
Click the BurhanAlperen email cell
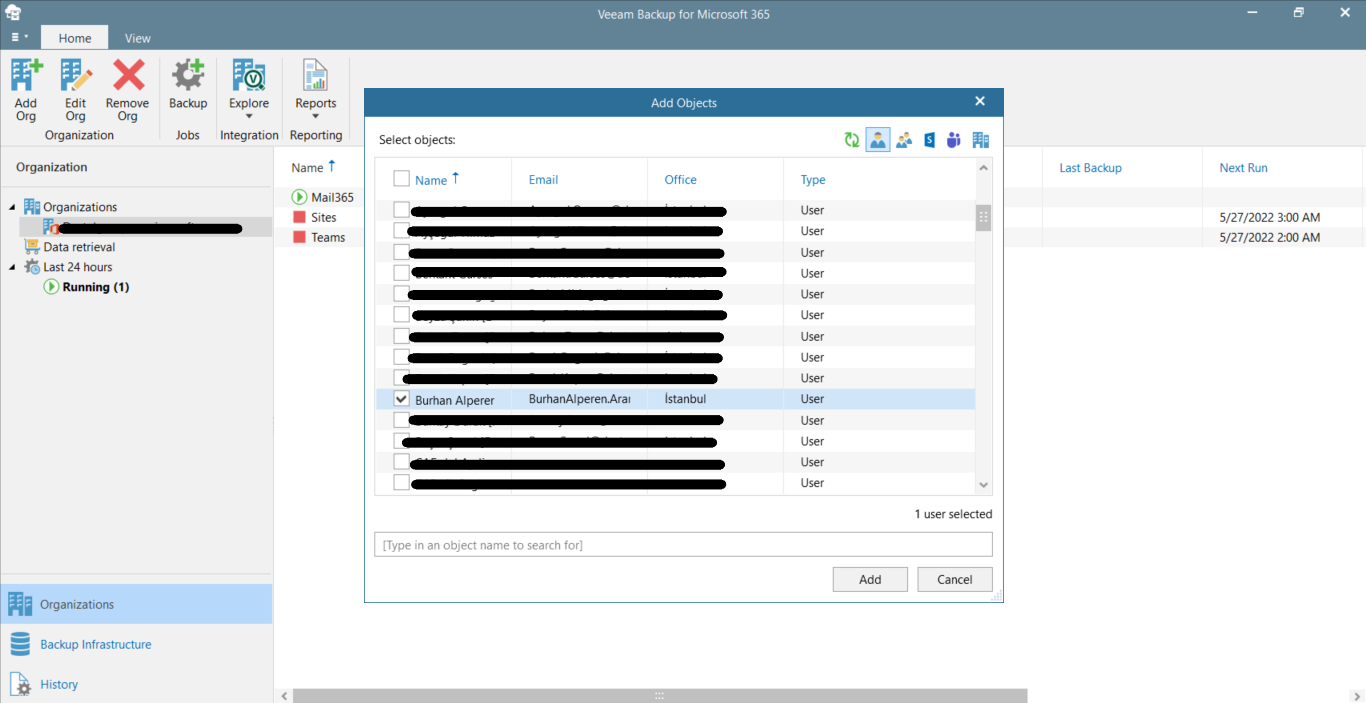(580, 398)
